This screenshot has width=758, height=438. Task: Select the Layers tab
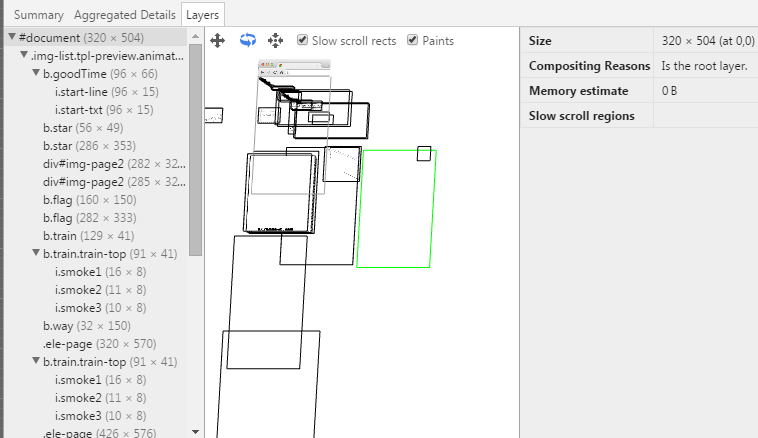coord(203,15)
